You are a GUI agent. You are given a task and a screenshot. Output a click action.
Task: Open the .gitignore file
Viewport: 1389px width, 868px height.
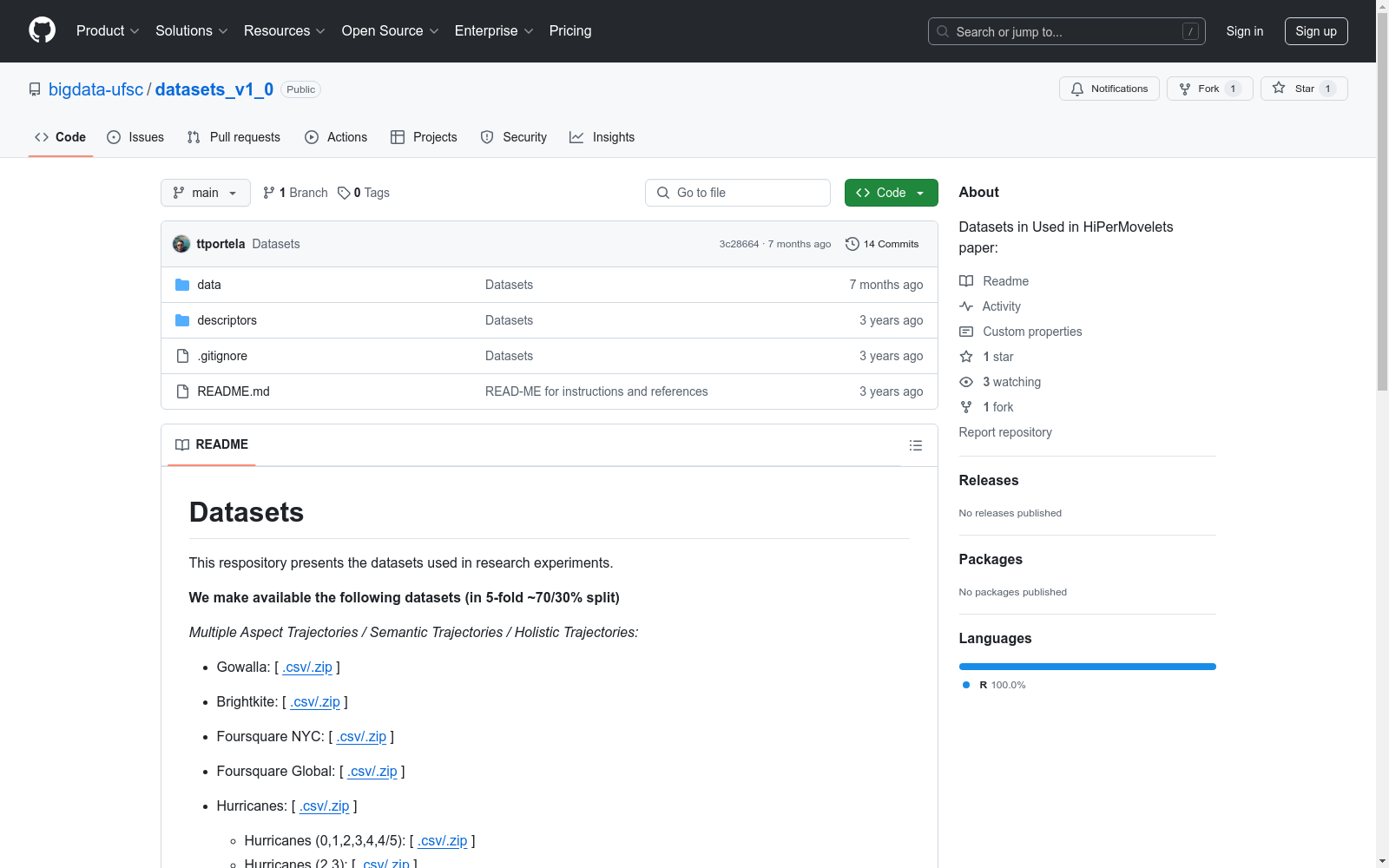tap(222, 356)
